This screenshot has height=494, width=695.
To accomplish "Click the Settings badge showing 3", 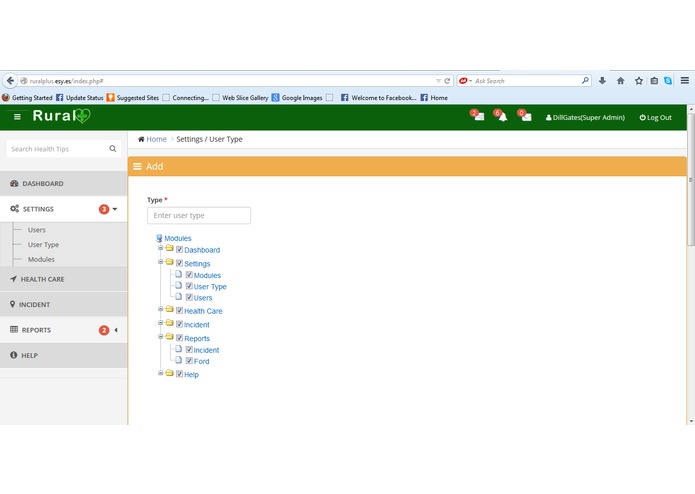I will pyautogui.click(x=104, y=209).
